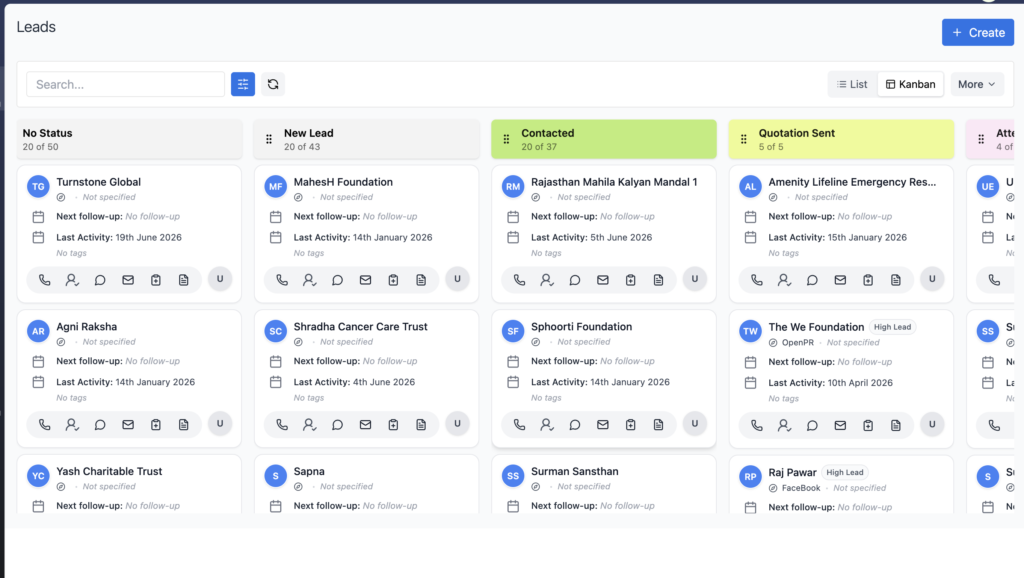Image resolution: width=1024 pixels, height=578 pixels.
Task: Grab the New Lead column drag handle
Action: coord(269,139)
